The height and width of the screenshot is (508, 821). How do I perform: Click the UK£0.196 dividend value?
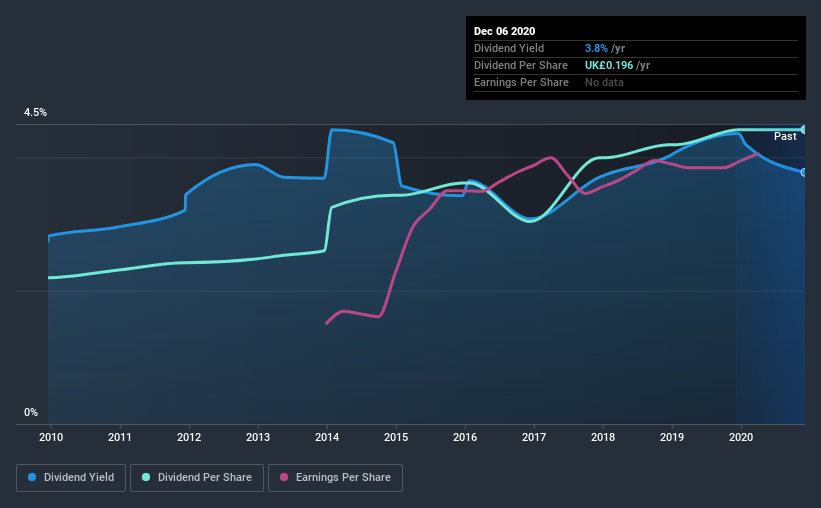click(609, 65)
